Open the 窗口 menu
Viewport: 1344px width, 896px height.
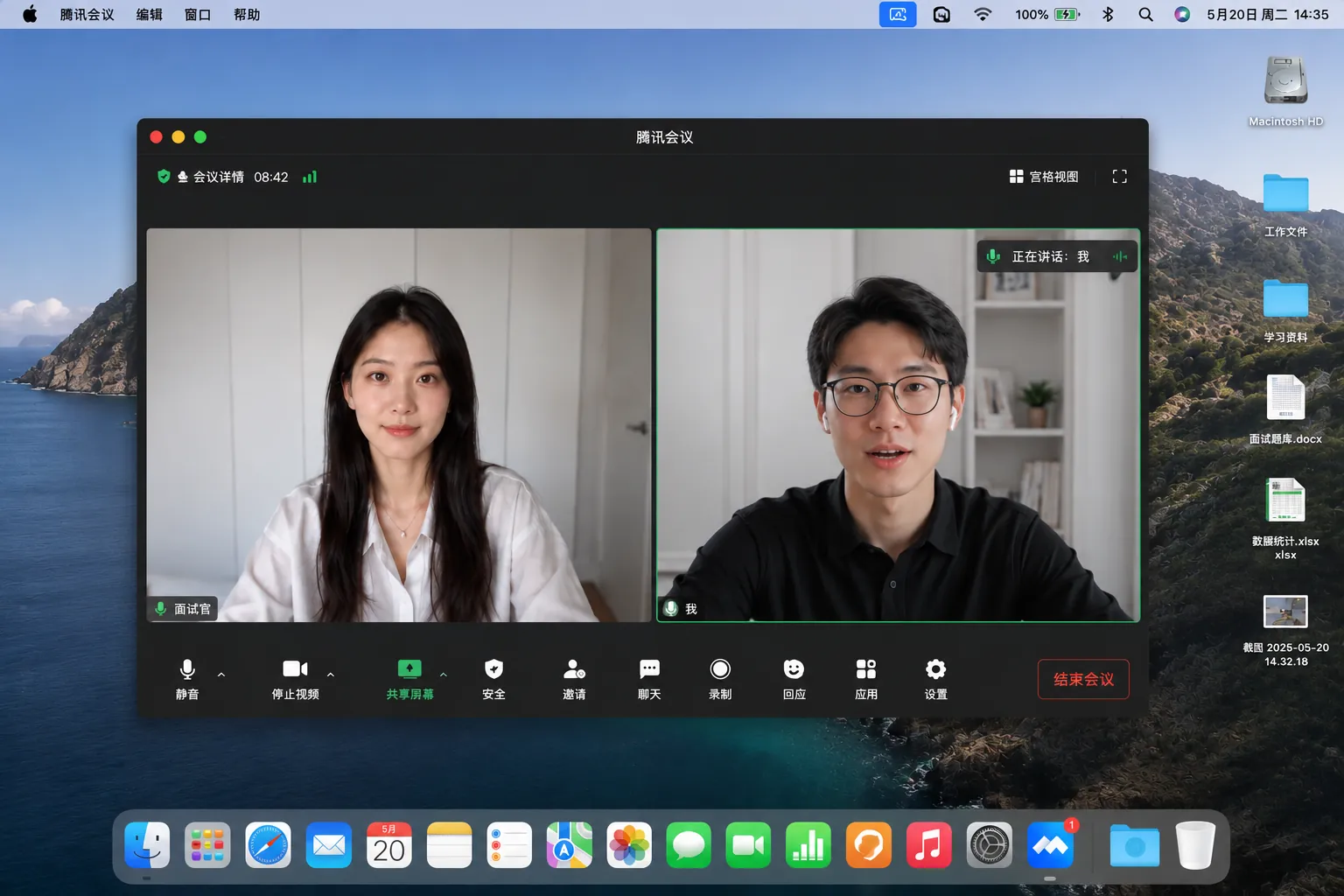tap(198, 14)
